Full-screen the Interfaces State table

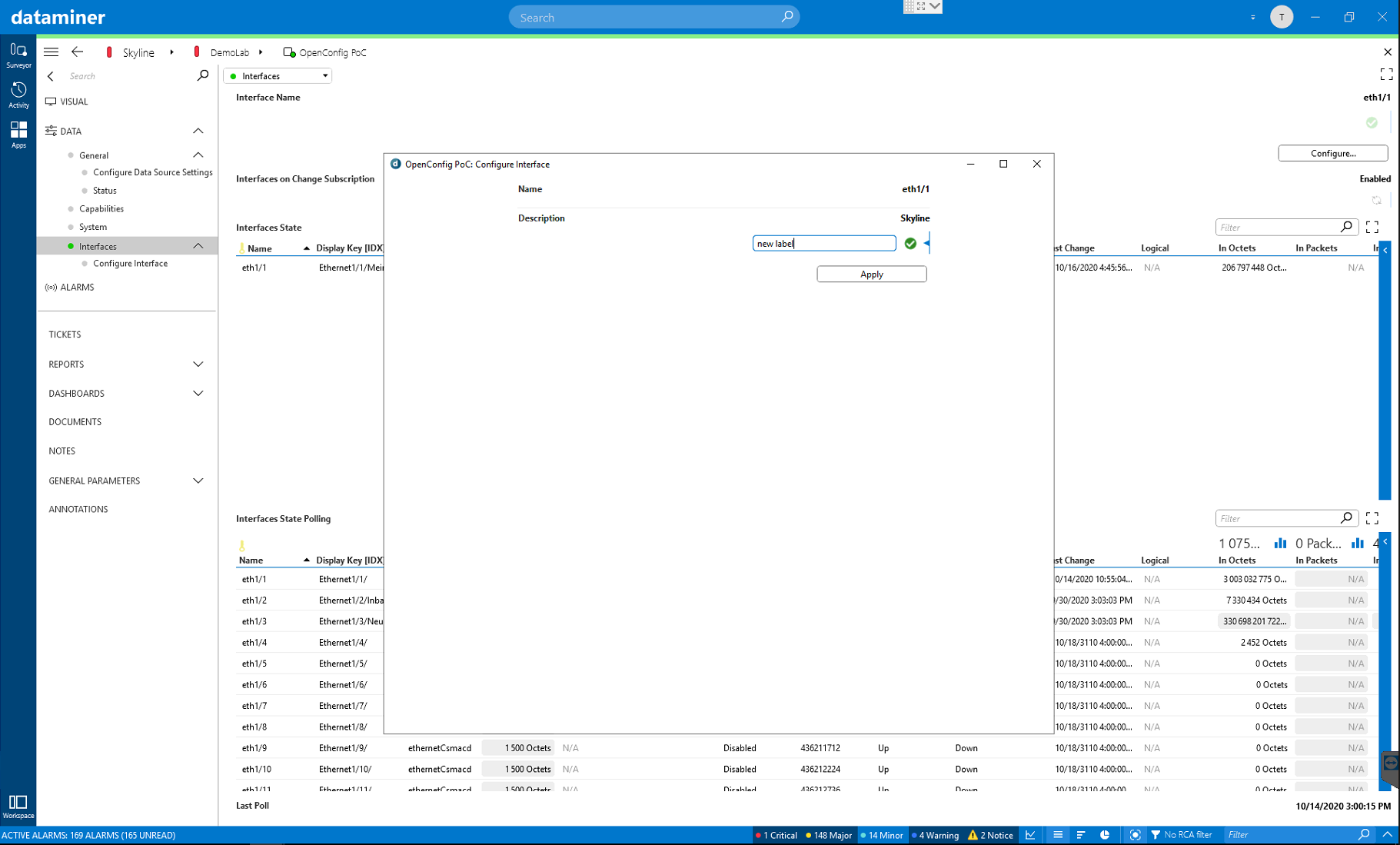pos(1372,227)
